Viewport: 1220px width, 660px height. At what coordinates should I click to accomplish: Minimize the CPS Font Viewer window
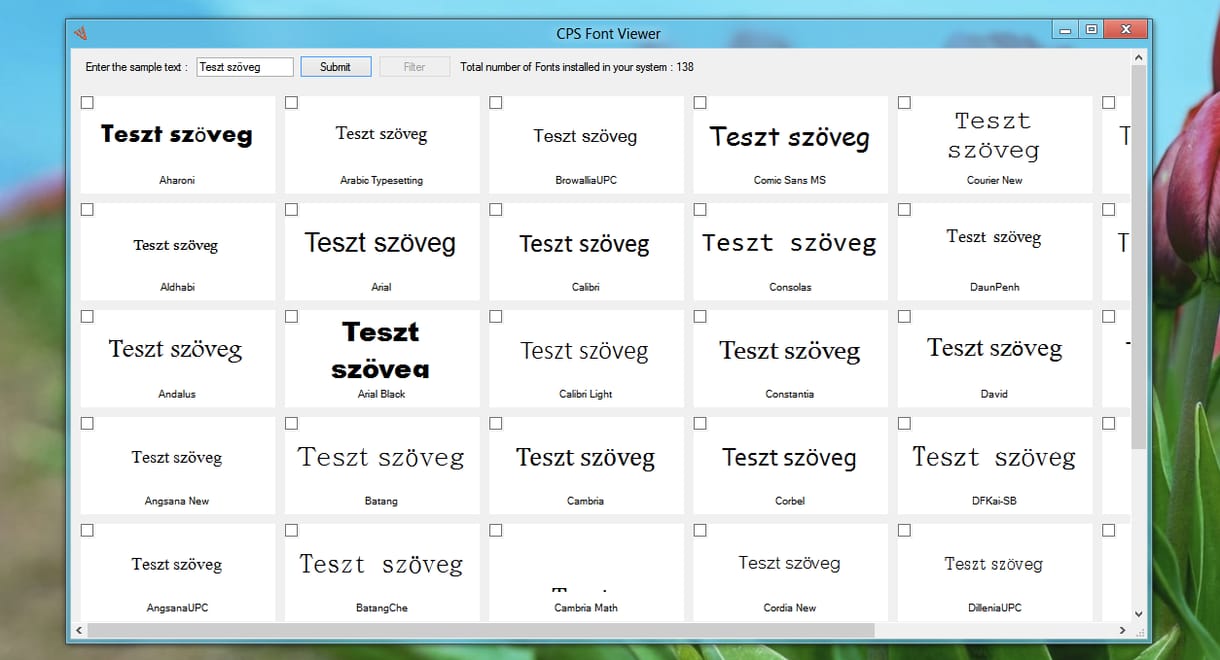[x=1065, y=30]
